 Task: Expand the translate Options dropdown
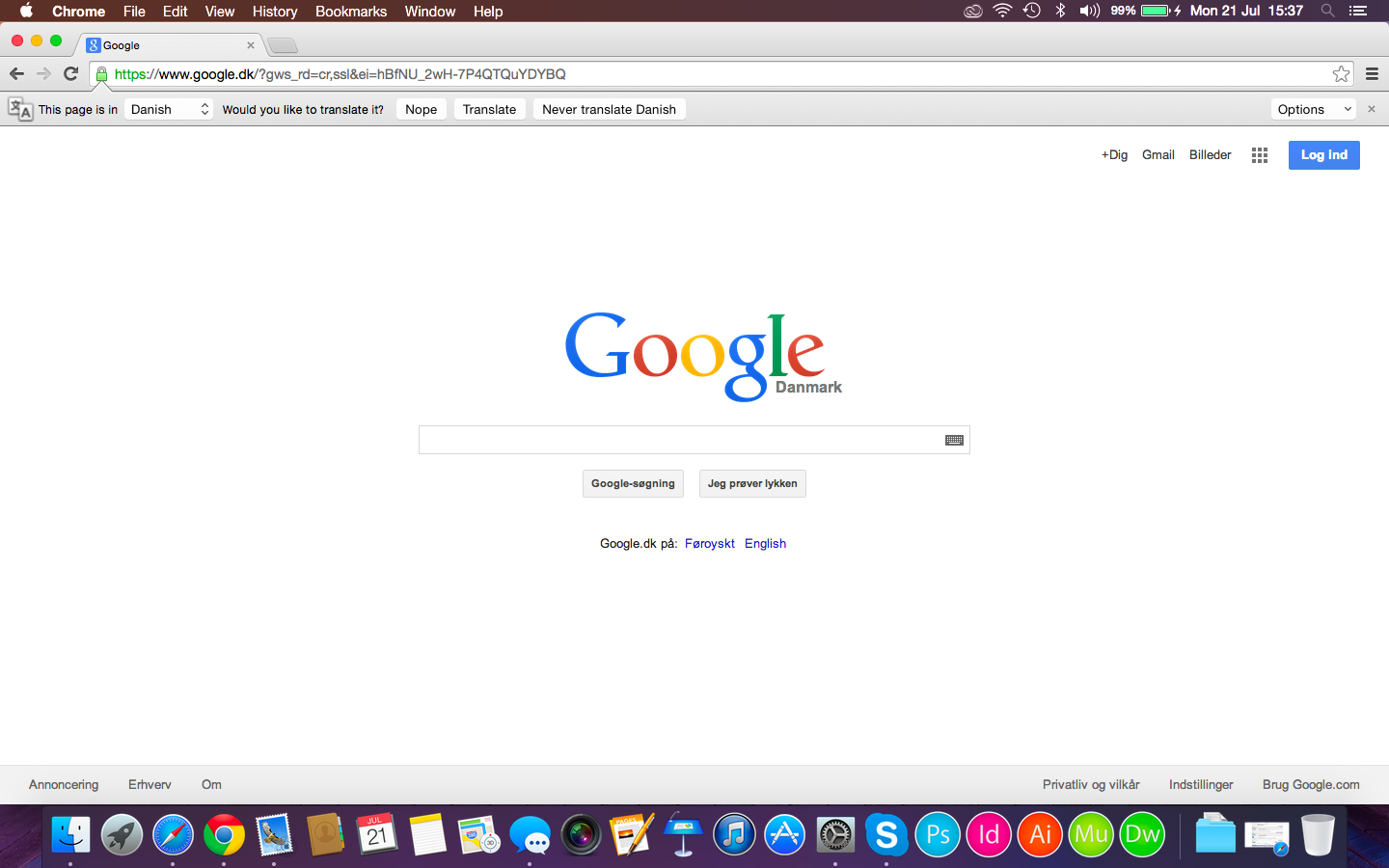pos(1313,109)
